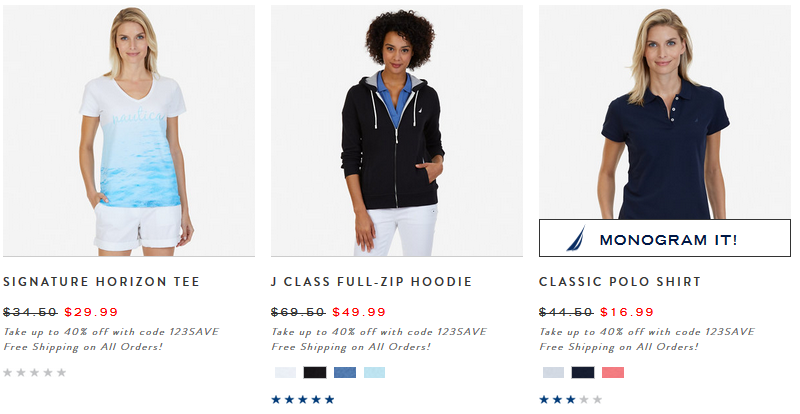800x414 pixels.
Task: Open the Classic Polo Shirt title link
Action: coord(620,282)
